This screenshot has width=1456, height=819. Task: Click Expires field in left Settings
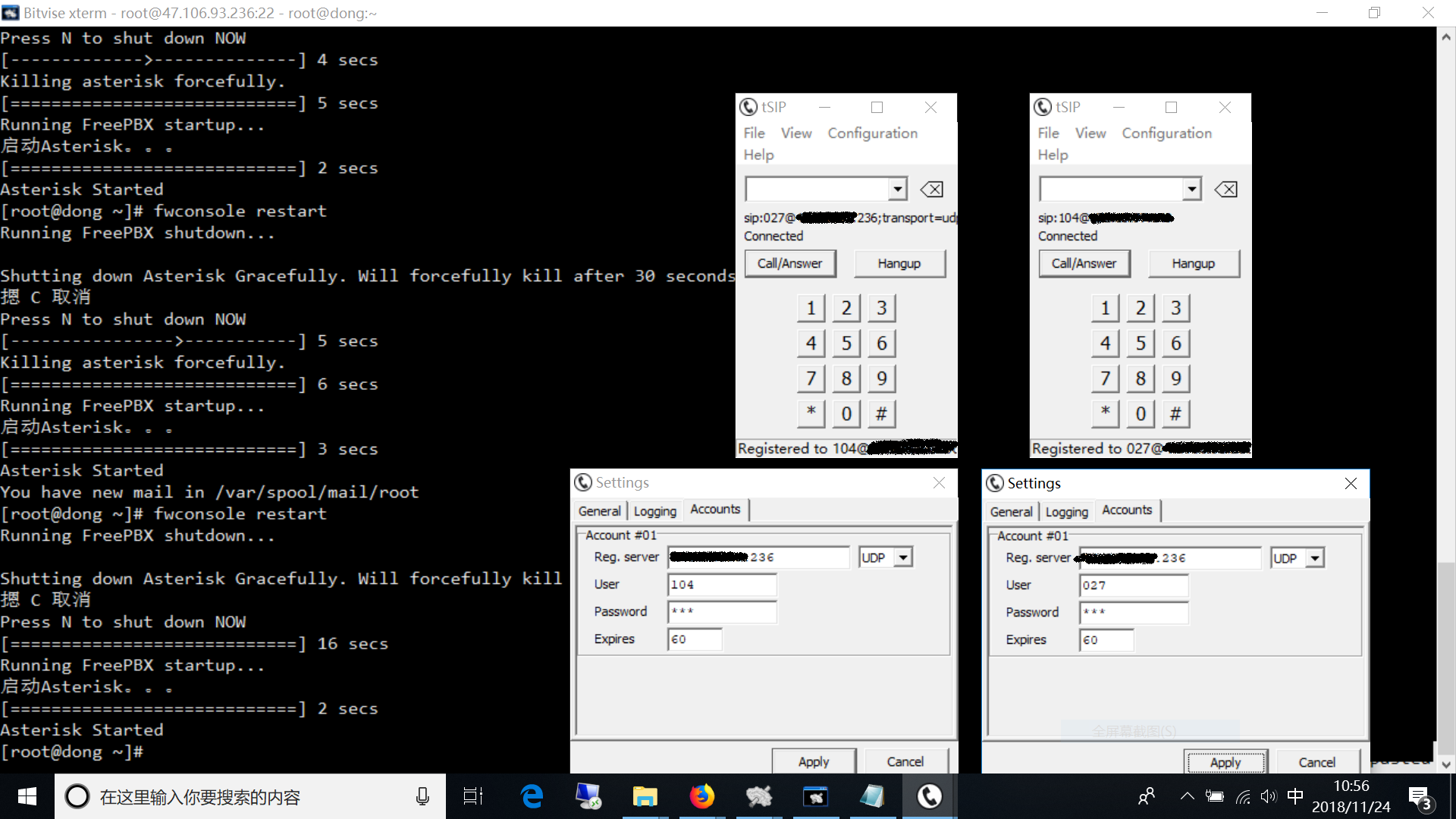pyautogui.click(x=695, y=639)
